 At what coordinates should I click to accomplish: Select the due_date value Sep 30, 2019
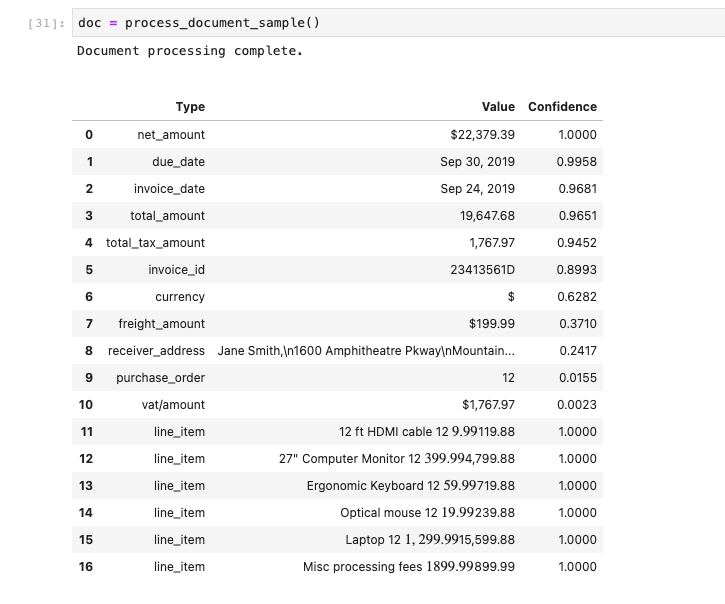tap(477, 162)
